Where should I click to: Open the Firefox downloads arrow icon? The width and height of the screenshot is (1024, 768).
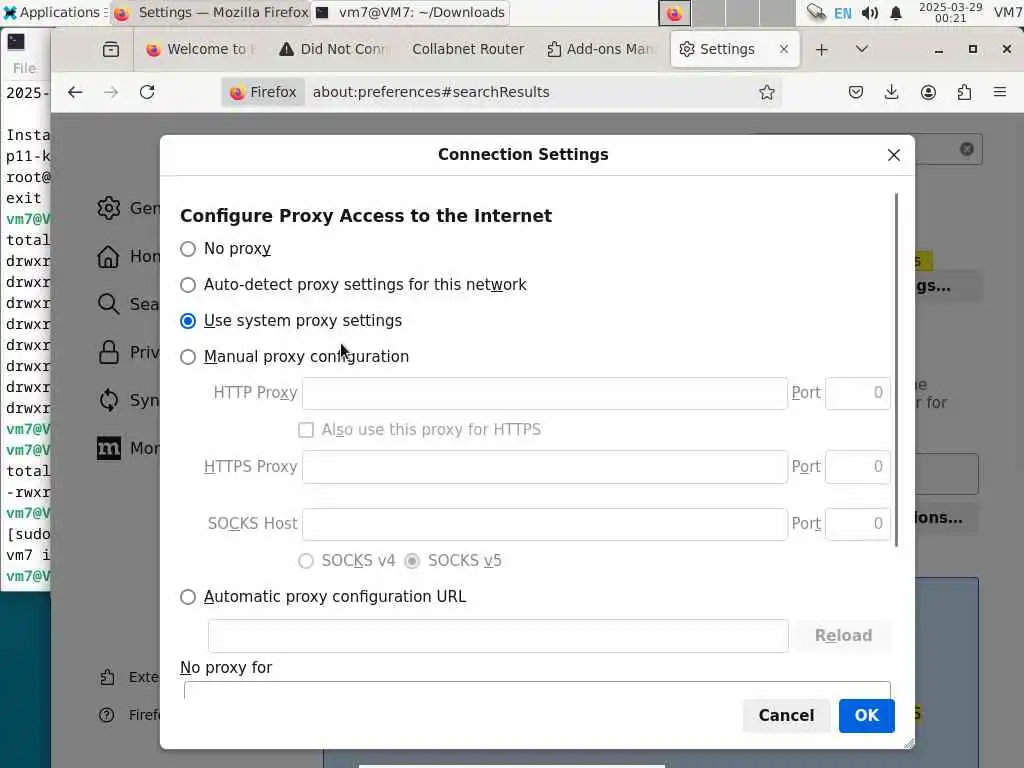coord(892,92)
